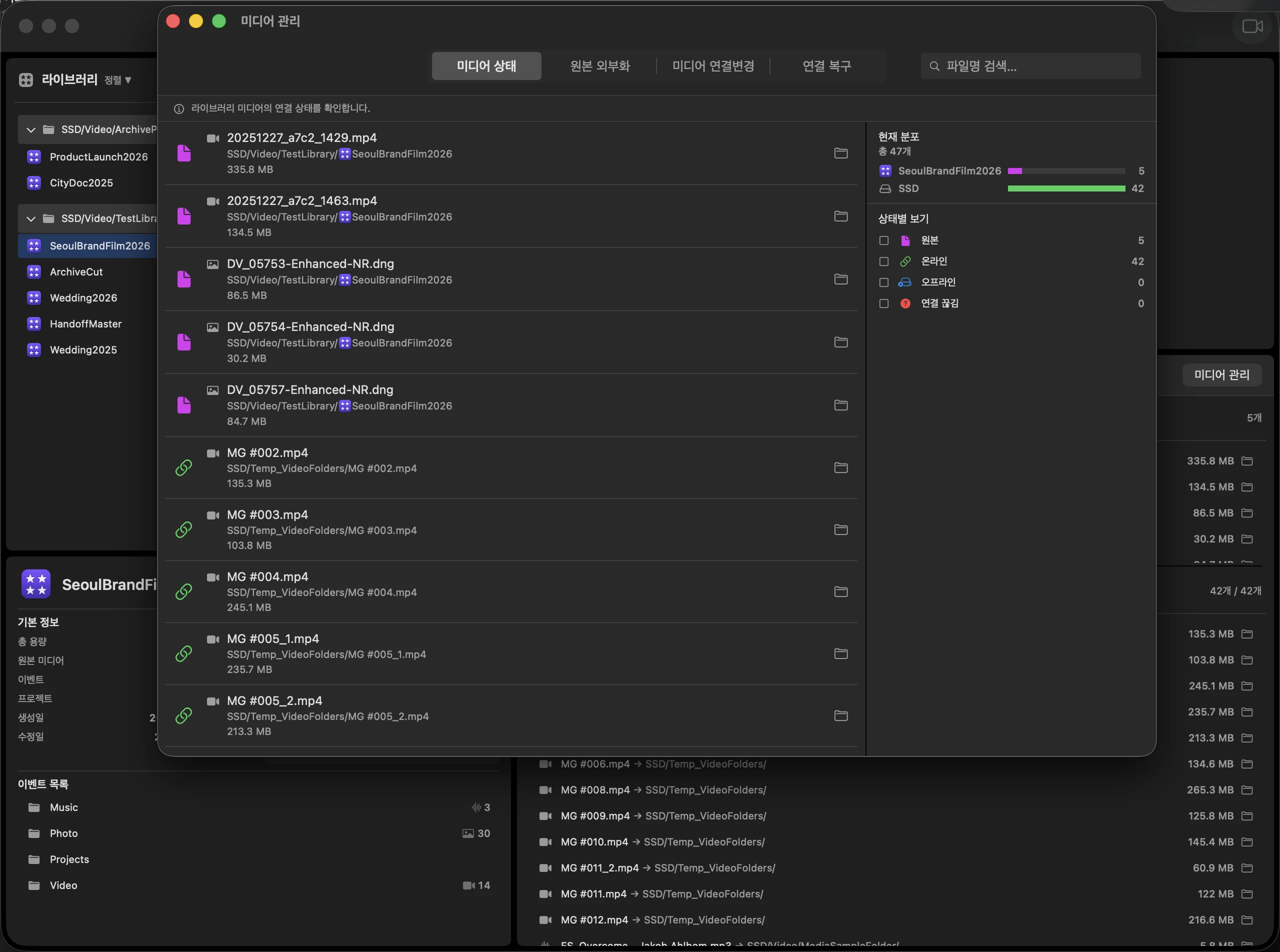
Task: Switch to the 미디어 상태 tab
Action: pos(486,66)
